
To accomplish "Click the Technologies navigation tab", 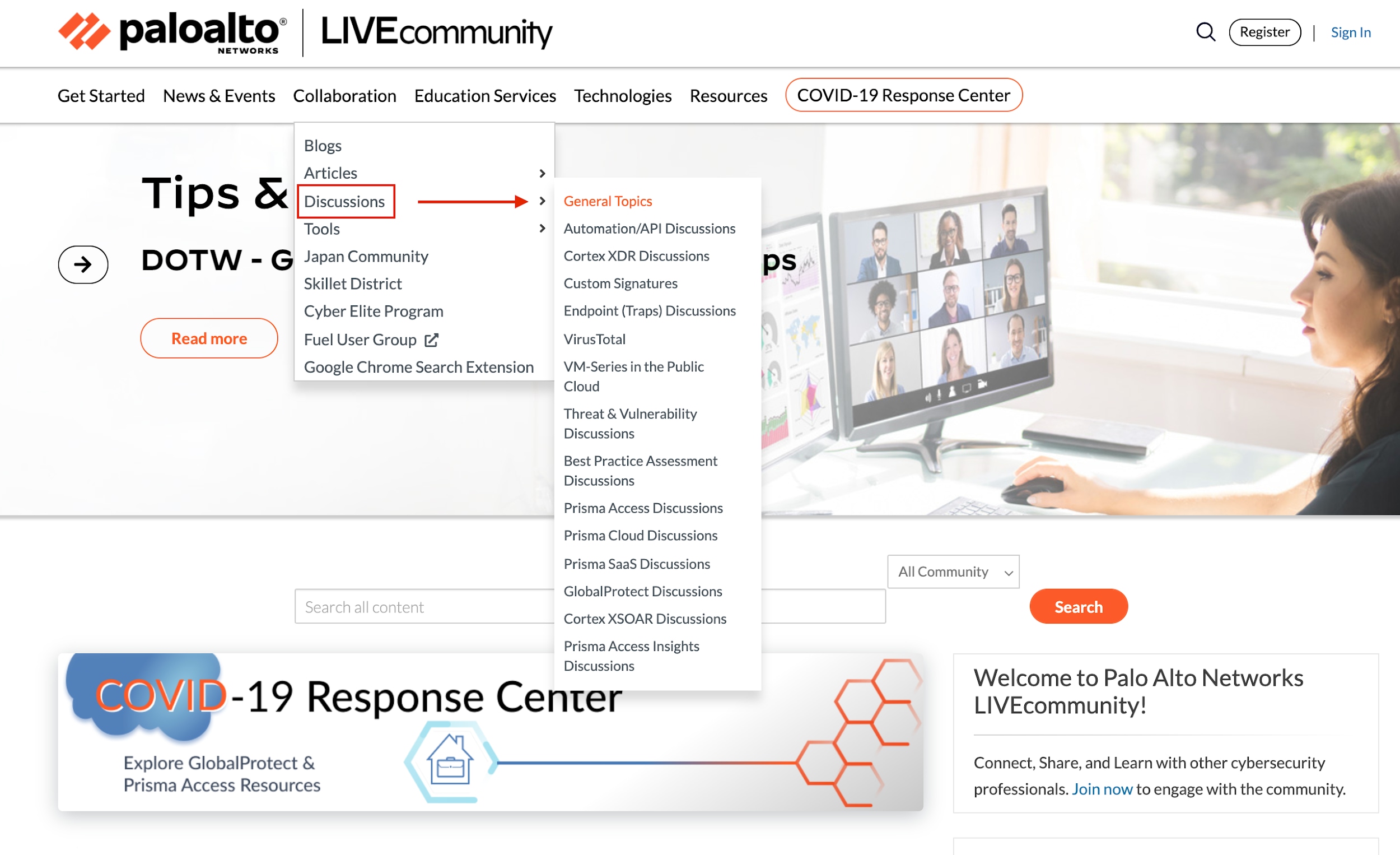I will click(623, 95).
